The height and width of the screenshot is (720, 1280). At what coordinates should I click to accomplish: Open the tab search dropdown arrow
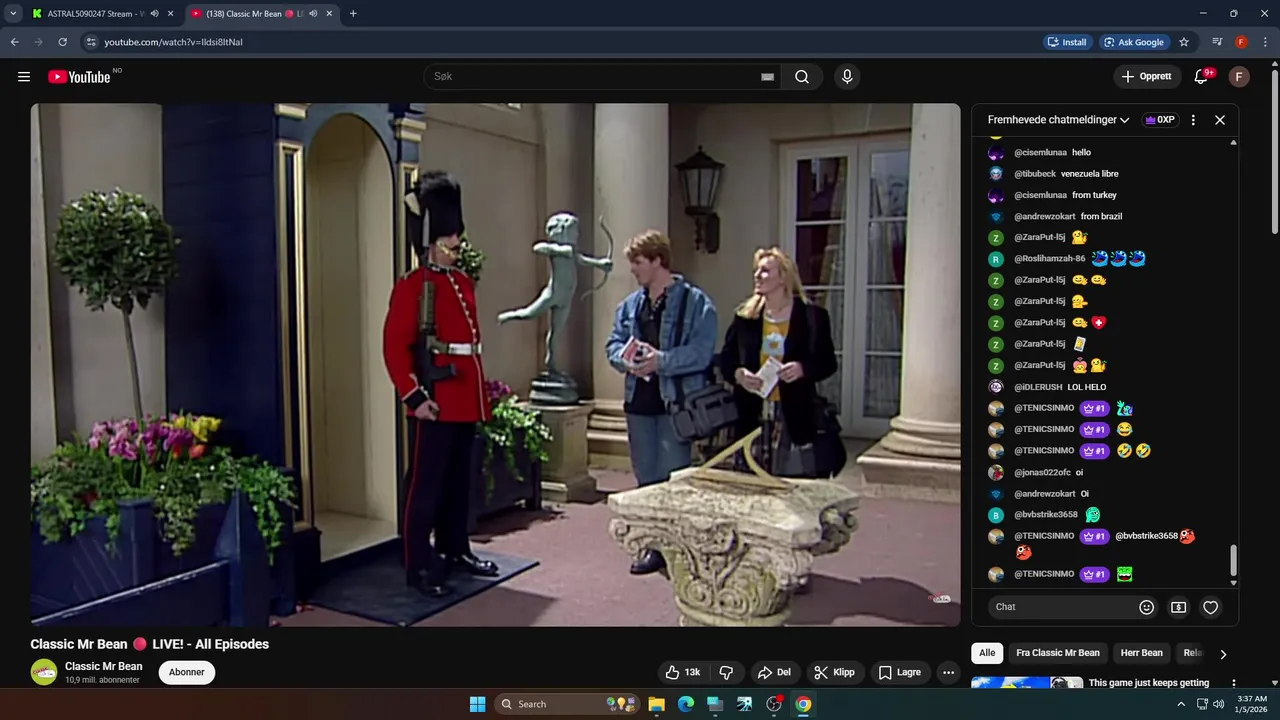[13, 14]
